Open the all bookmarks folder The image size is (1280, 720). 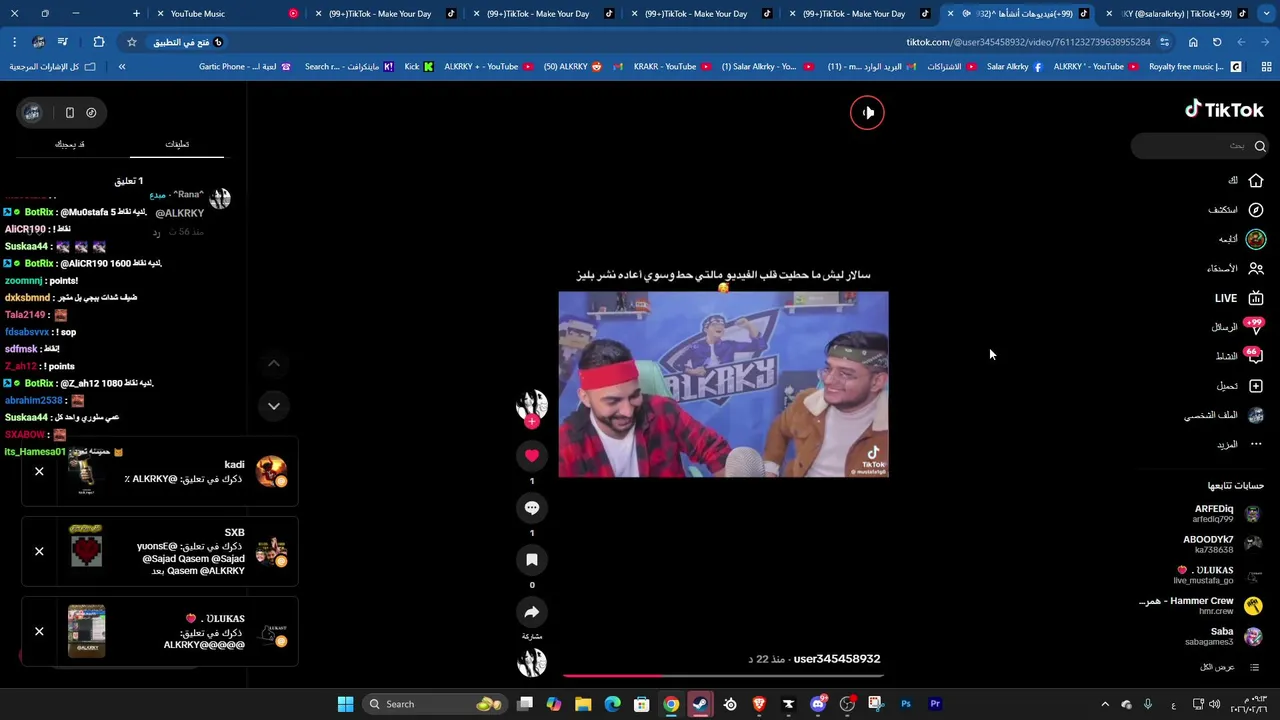pos(52,67)
